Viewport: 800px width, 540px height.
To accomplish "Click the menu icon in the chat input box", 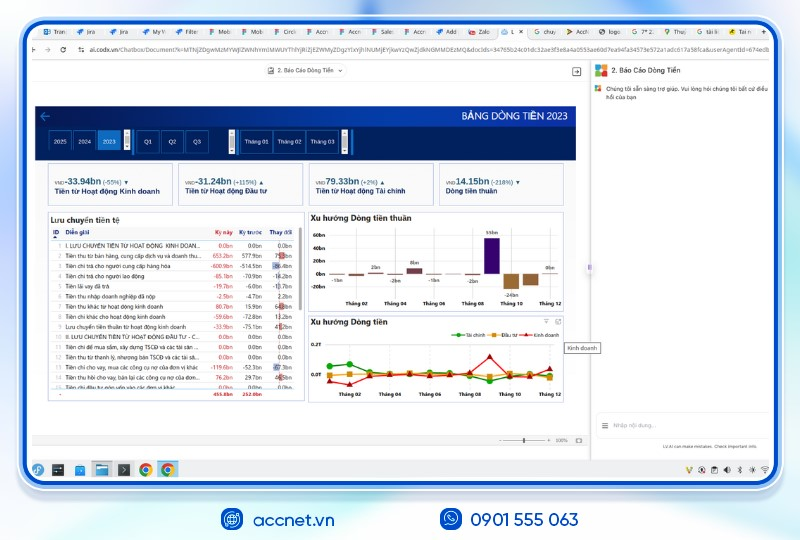I will 605,426.
